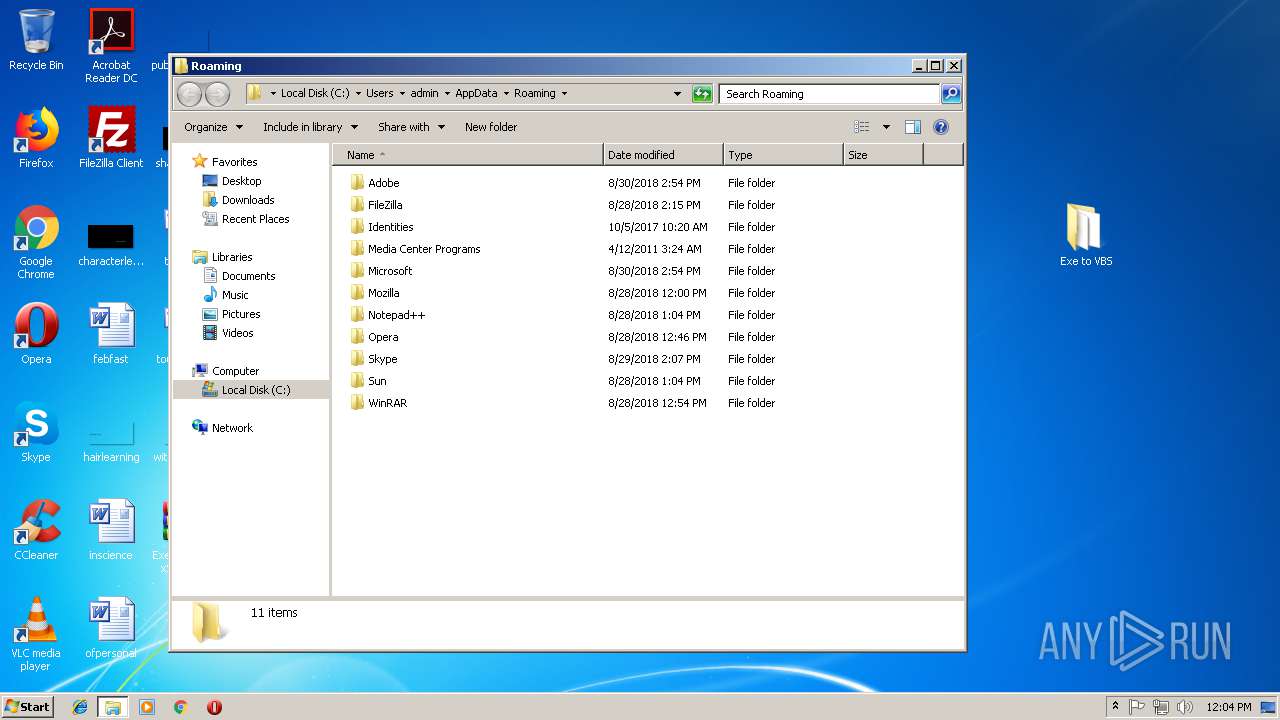Select the Notepad++ folder name
1280x720 pixels.
pos(396,315)
